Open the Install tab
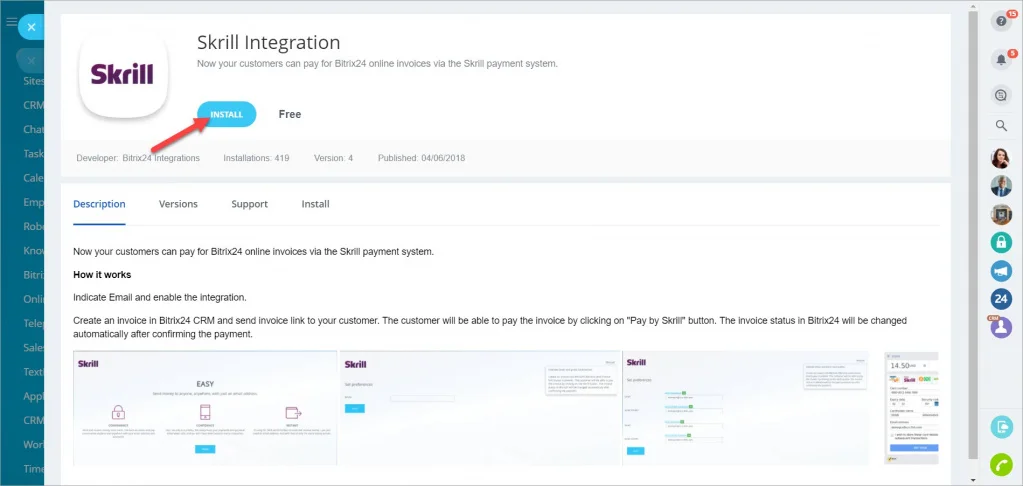 point(315,204)
